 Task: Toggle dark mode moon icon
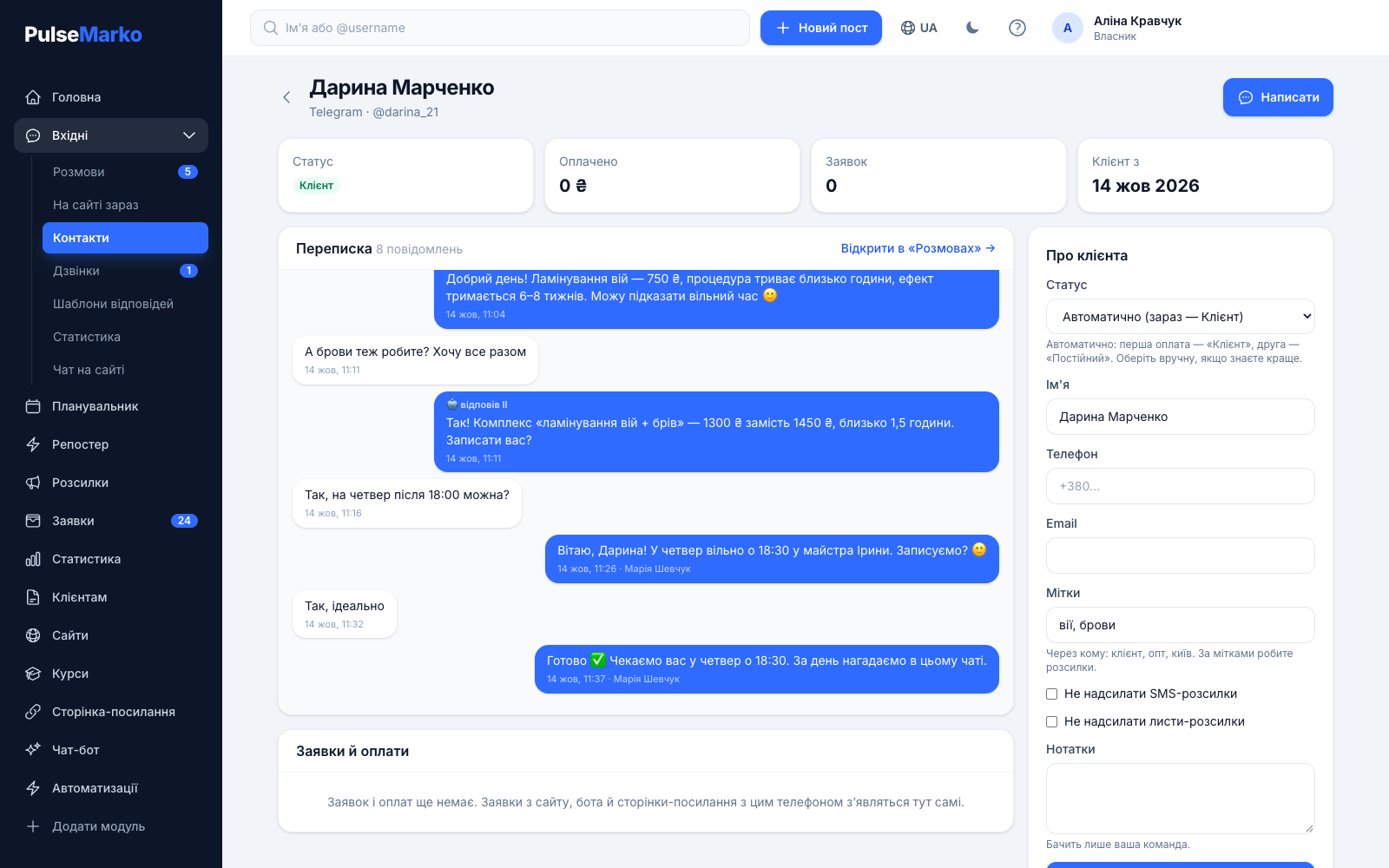972,28
